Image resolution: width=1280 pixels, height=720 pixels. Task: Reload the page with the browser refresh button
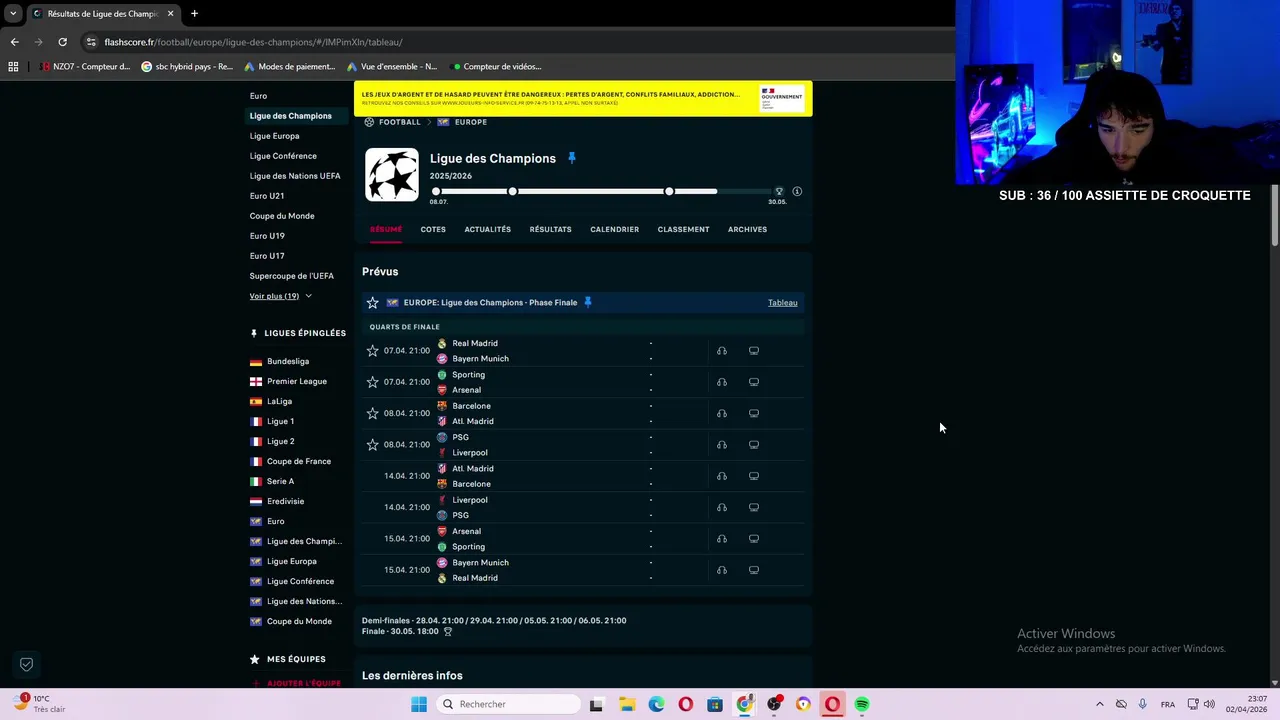tap(62, 42)
